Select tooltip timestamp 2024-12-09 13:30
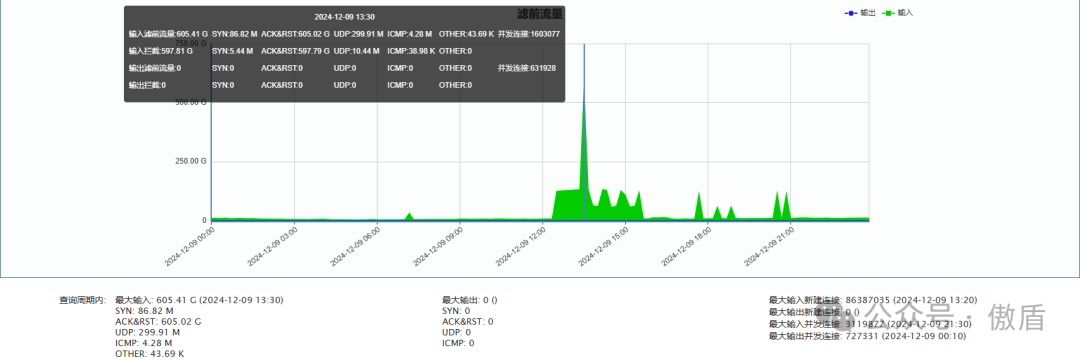The width and height of the screenshot is (1080, 360). (x=344, y=17)
